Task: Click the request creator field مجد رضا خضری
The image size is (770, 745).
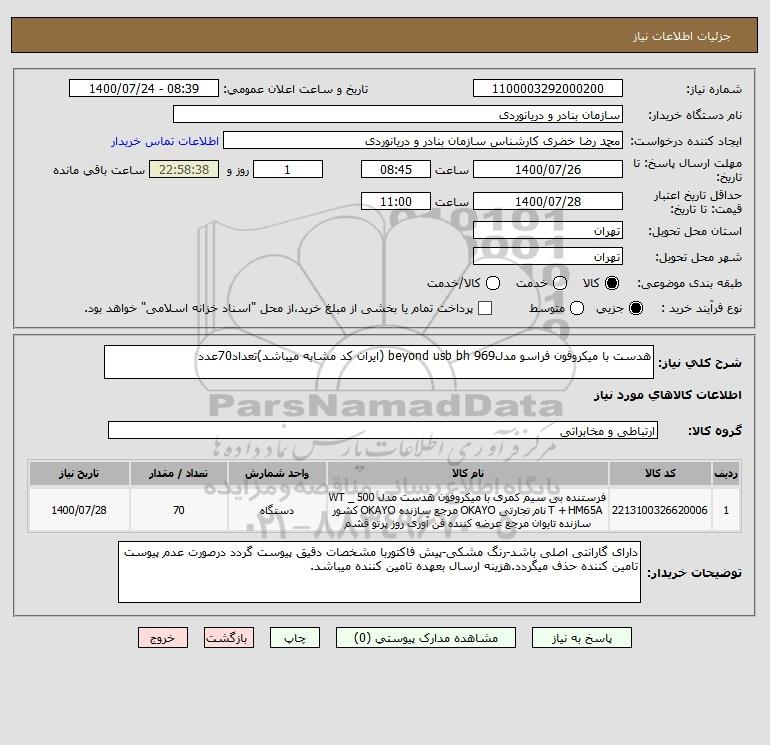Action: point(423,141)
